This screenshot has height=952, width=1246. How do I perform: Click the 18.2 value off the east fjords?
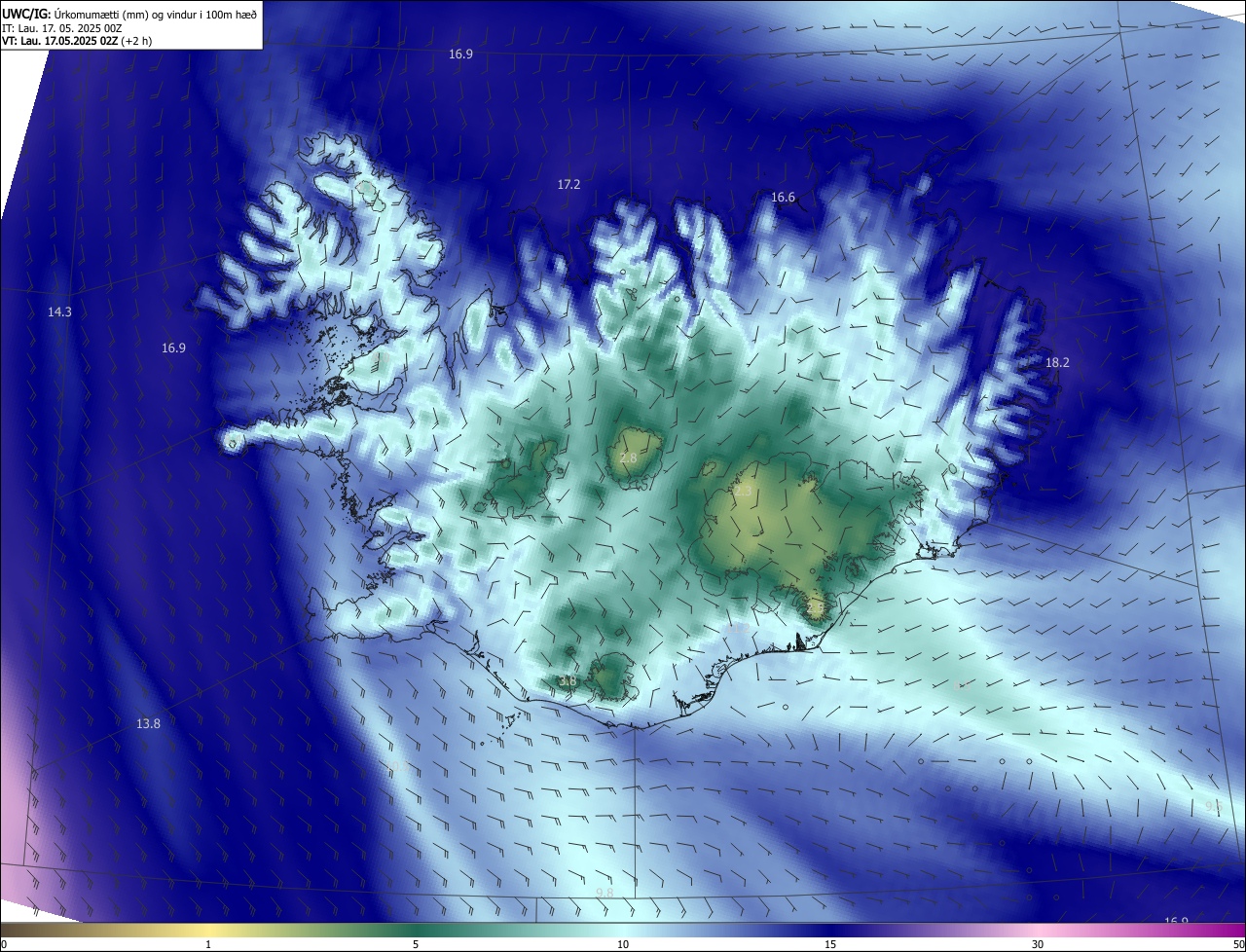click(x=1057, y=362)
